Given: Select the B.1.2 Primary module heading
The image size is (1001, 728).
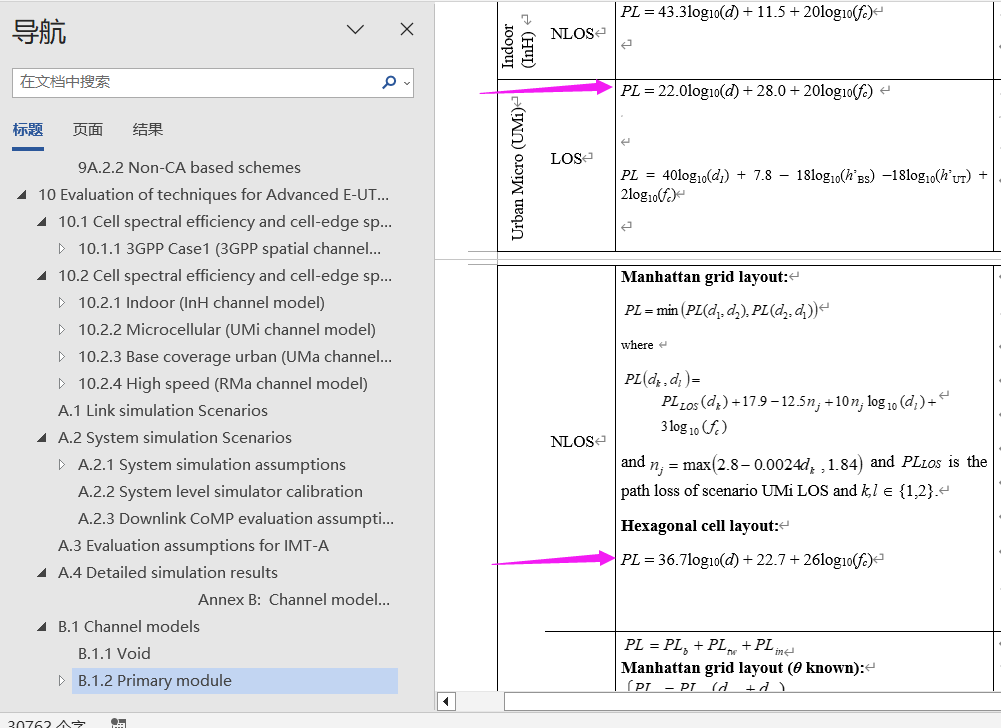Looking at the screenshot, I should pos(234,681).
